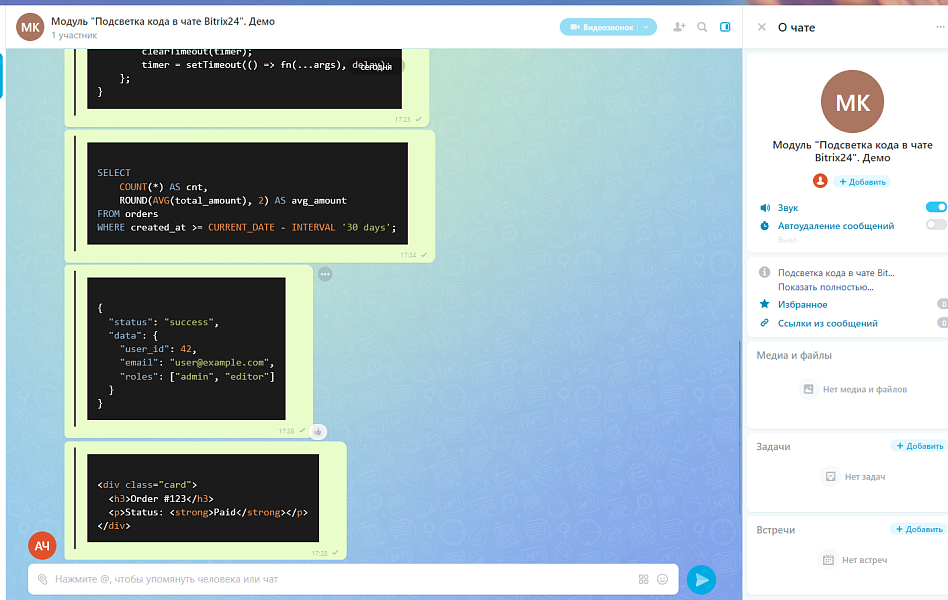Open 'Избранное' section
The width and height of the screenshot is (948, 600).
tap(803, 304)
